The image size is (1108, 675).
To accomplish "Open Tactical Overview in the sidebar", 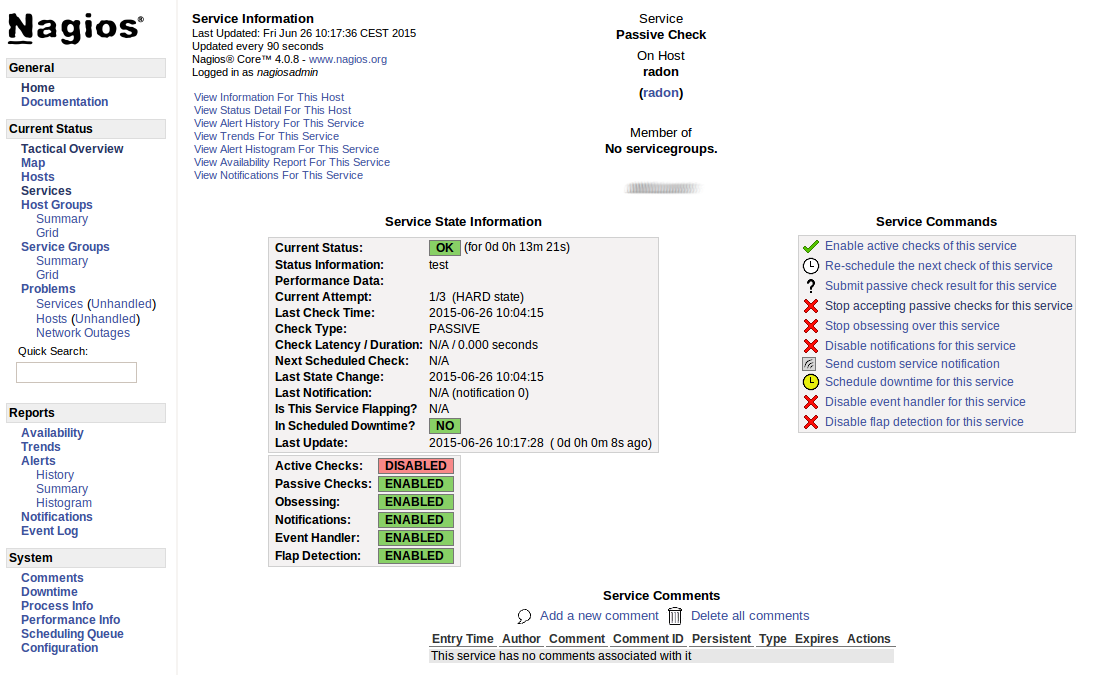I will click(72, 149).
